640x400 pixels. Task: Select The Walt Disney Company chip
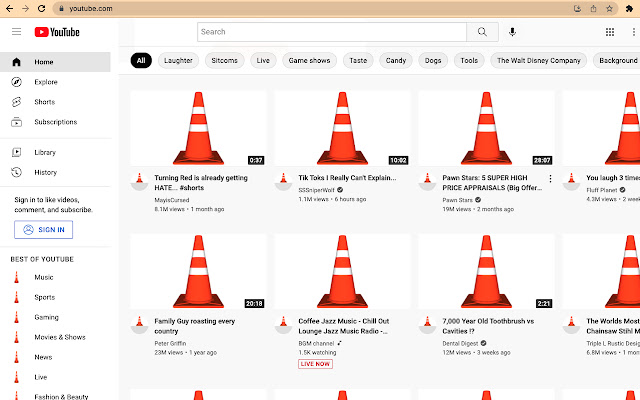538,60
